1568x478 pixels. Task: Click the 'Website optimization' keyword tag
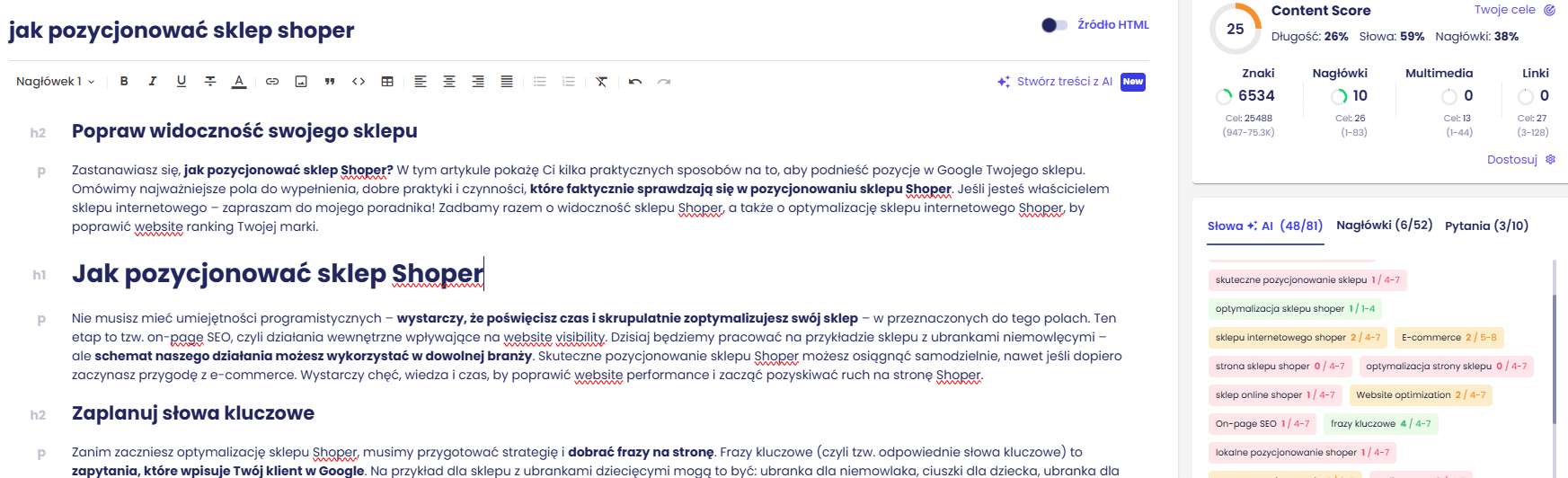[x=1420, y=395]
